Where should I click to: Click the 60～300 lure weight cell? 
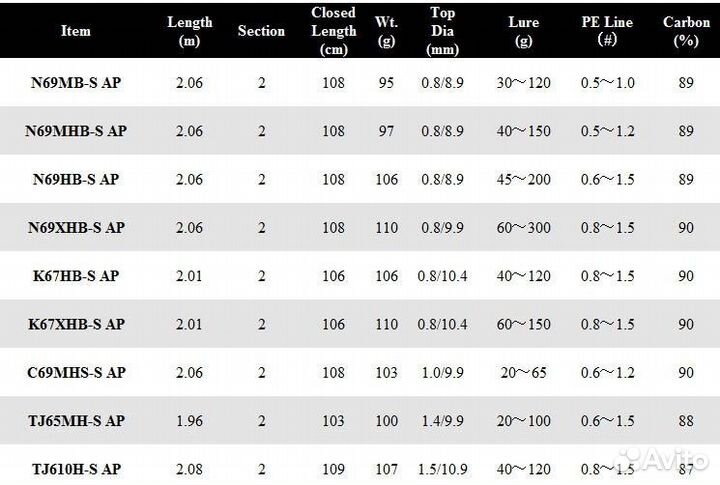[523, 228]
